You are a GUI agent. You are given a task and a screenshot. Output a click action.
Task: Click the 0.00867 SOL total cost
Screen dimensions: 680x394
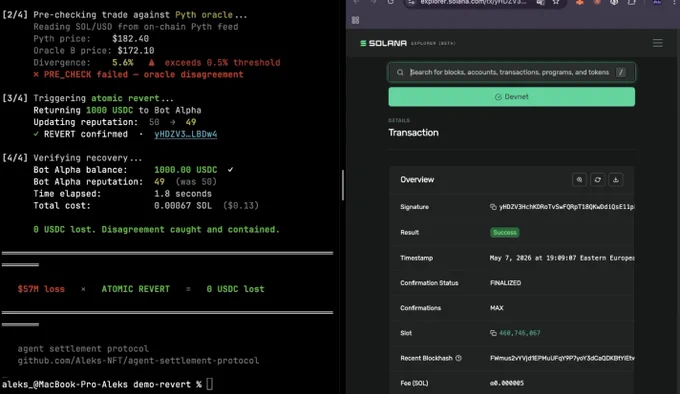coord(183,205)
